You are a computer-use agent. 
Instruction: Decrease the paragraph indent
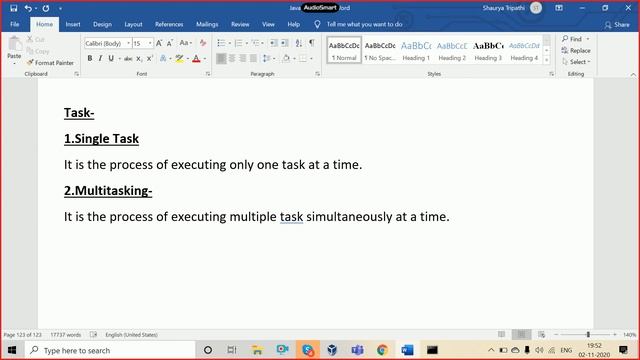(273, 43)
